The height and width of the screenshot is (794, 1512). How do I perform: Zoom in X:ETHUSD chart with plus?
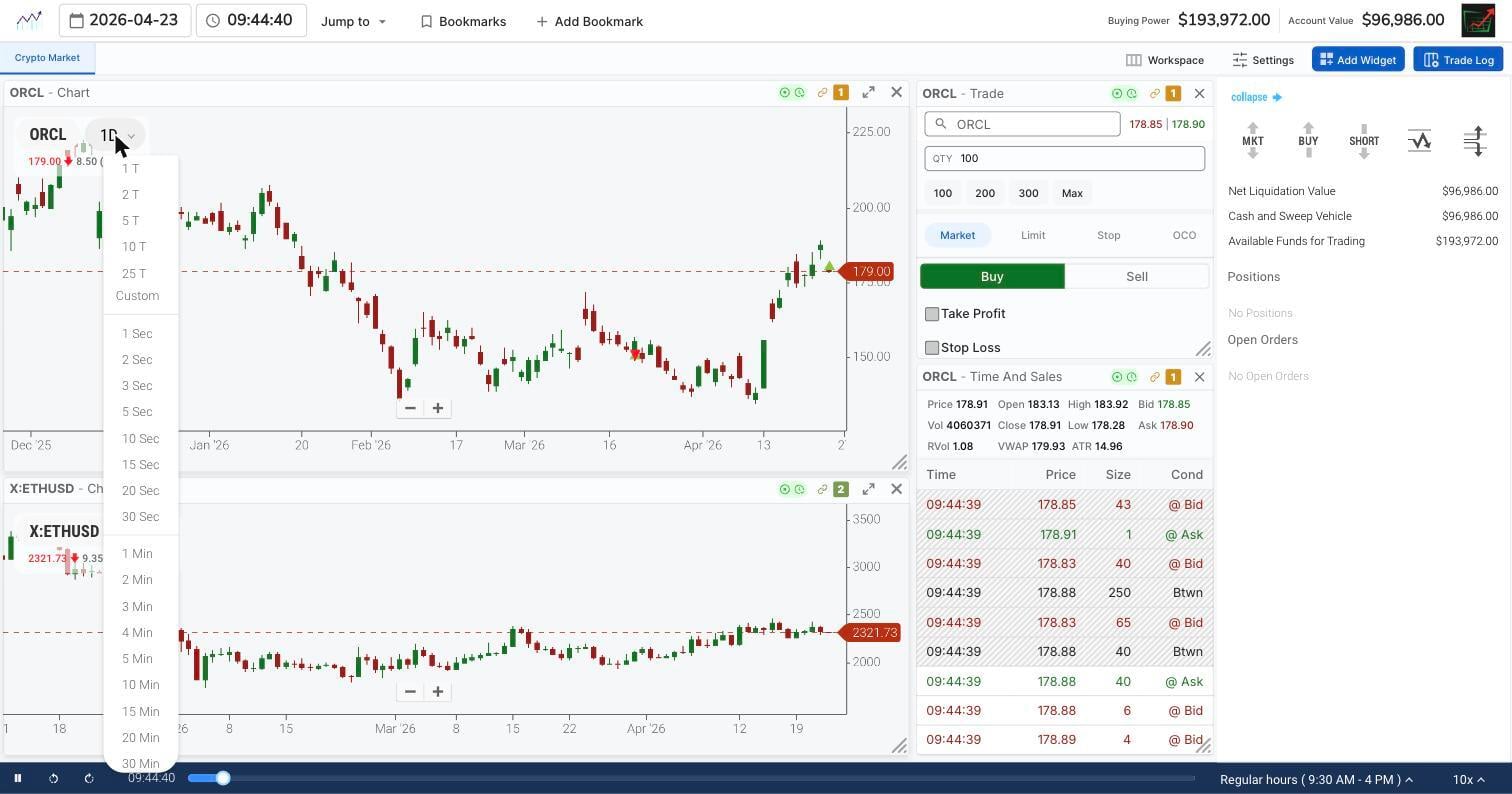[437, 691]
